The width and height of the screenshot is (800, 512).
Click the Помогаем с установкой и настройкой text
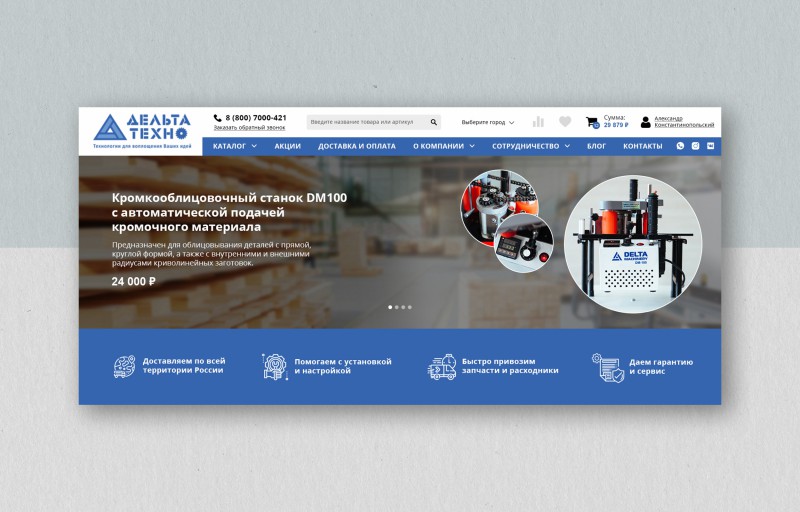(x=343, y=366)
